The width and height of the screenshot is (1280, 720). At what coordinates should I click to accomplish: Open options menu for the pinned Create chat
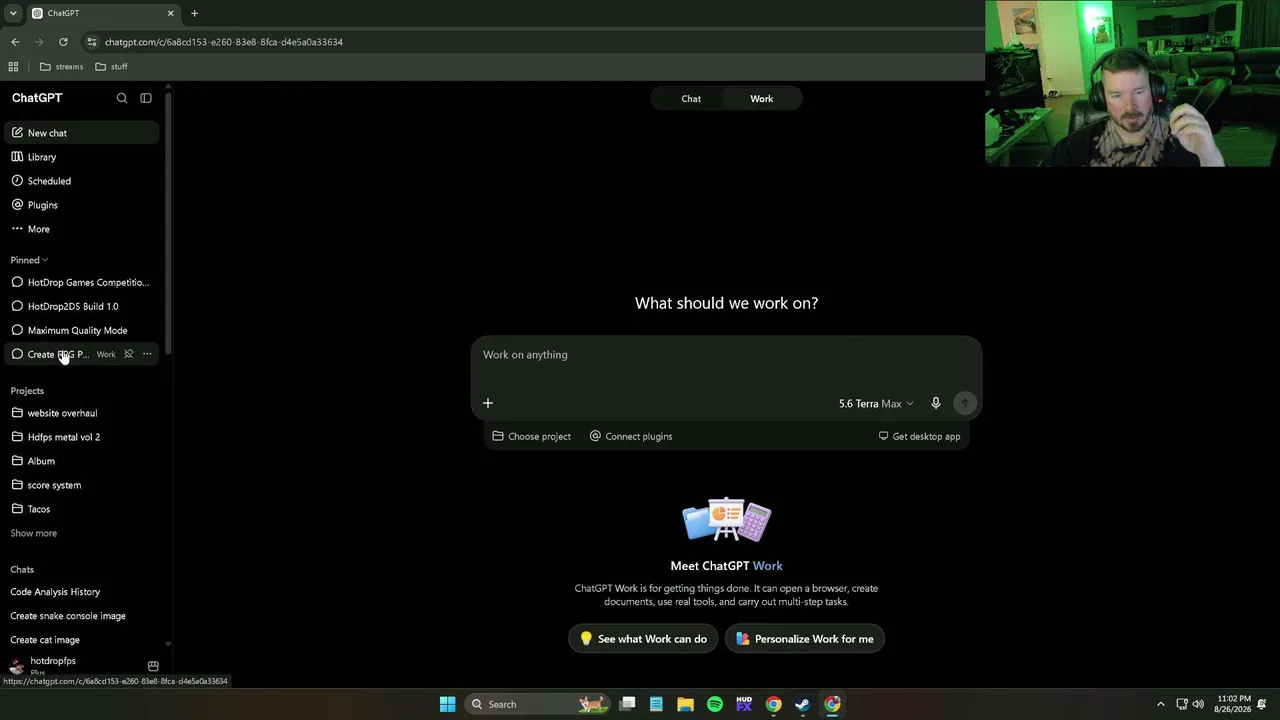[147, 354]
